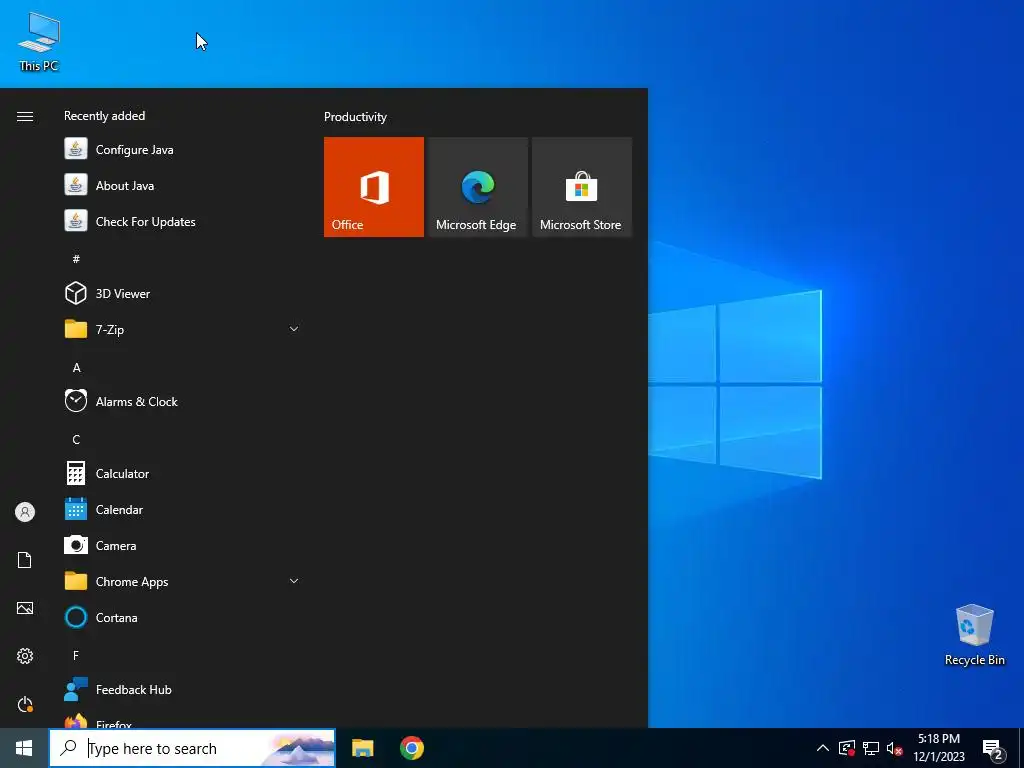Click the letter C group header
The image size is (1024, 768).
tap(76, 440)
